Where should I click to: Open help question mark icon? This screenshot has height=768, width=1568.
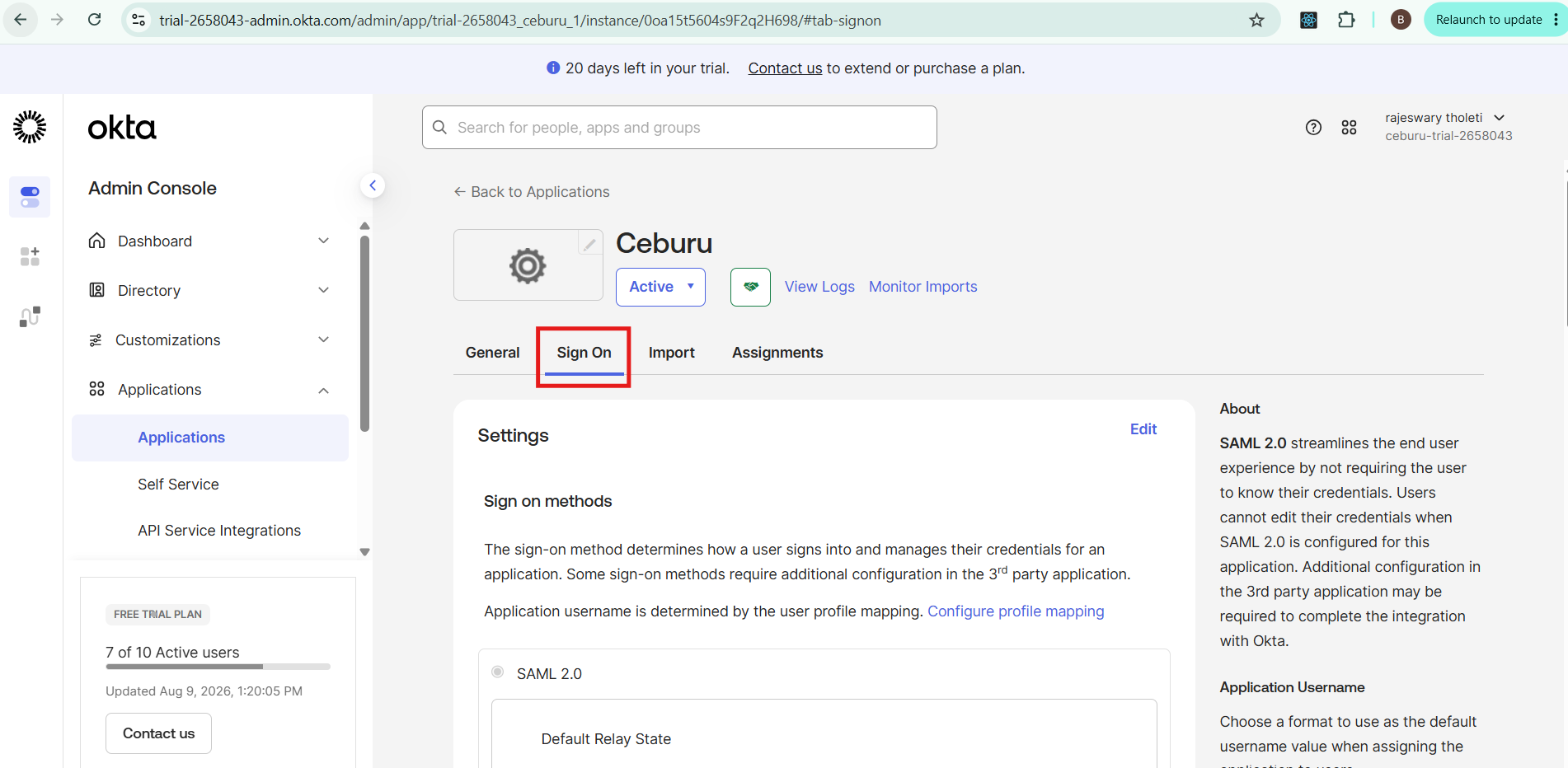point(1313,127)
